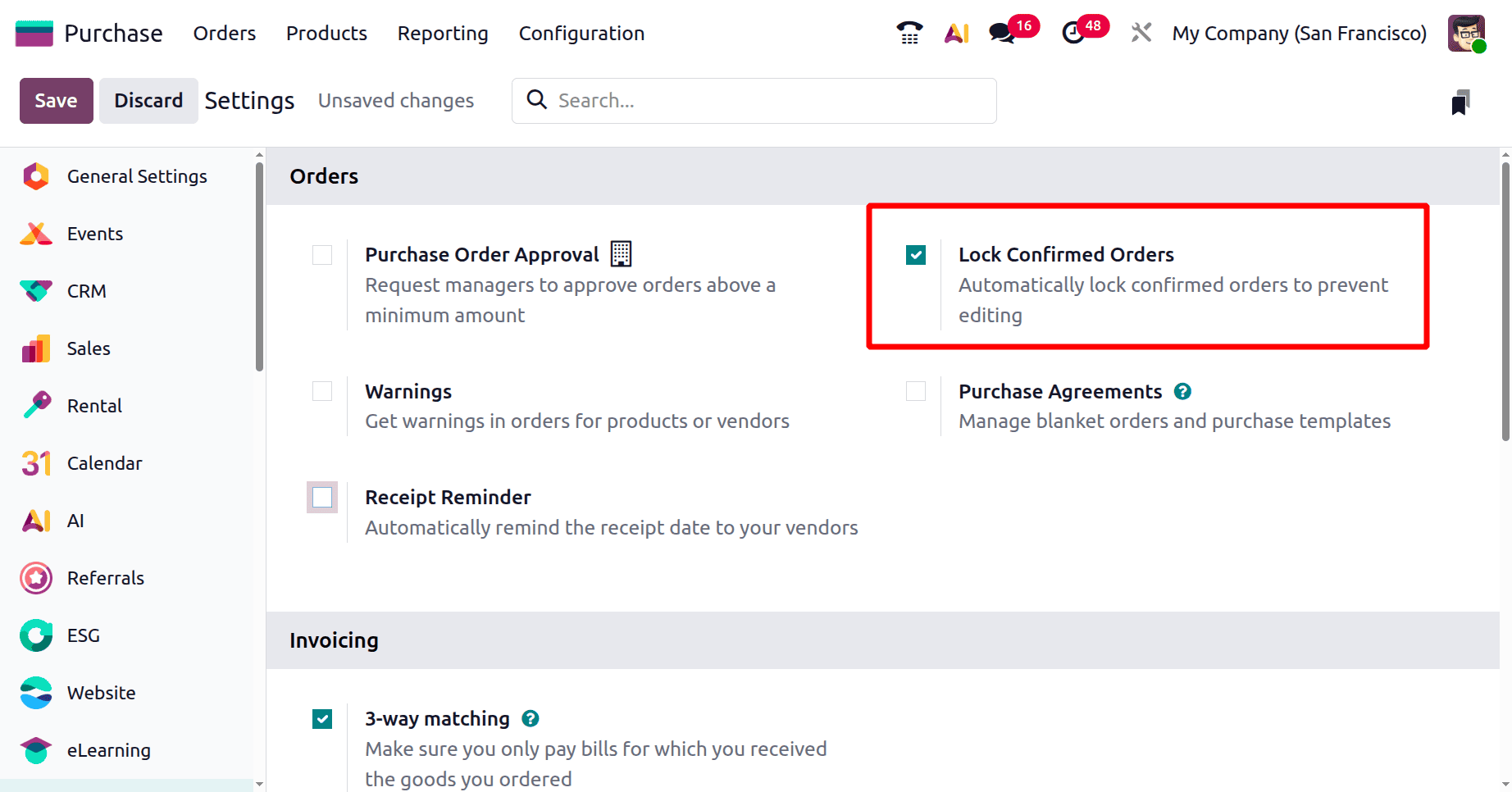Click the developer tools wrench icon
1512x792 pixels.
click(x=1141, y=33)
